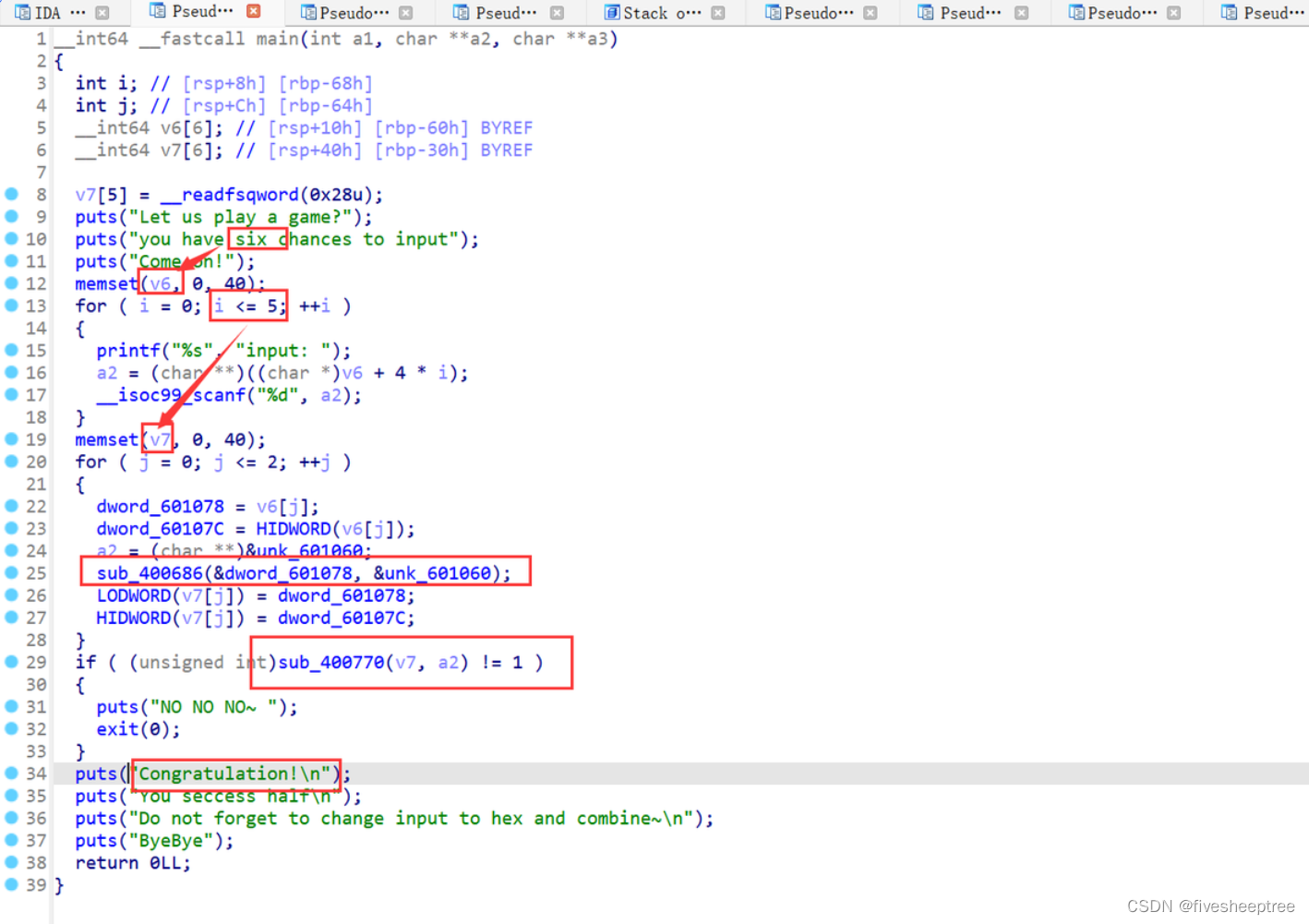Toggle the blue dot beside line 34

point(9,774)
